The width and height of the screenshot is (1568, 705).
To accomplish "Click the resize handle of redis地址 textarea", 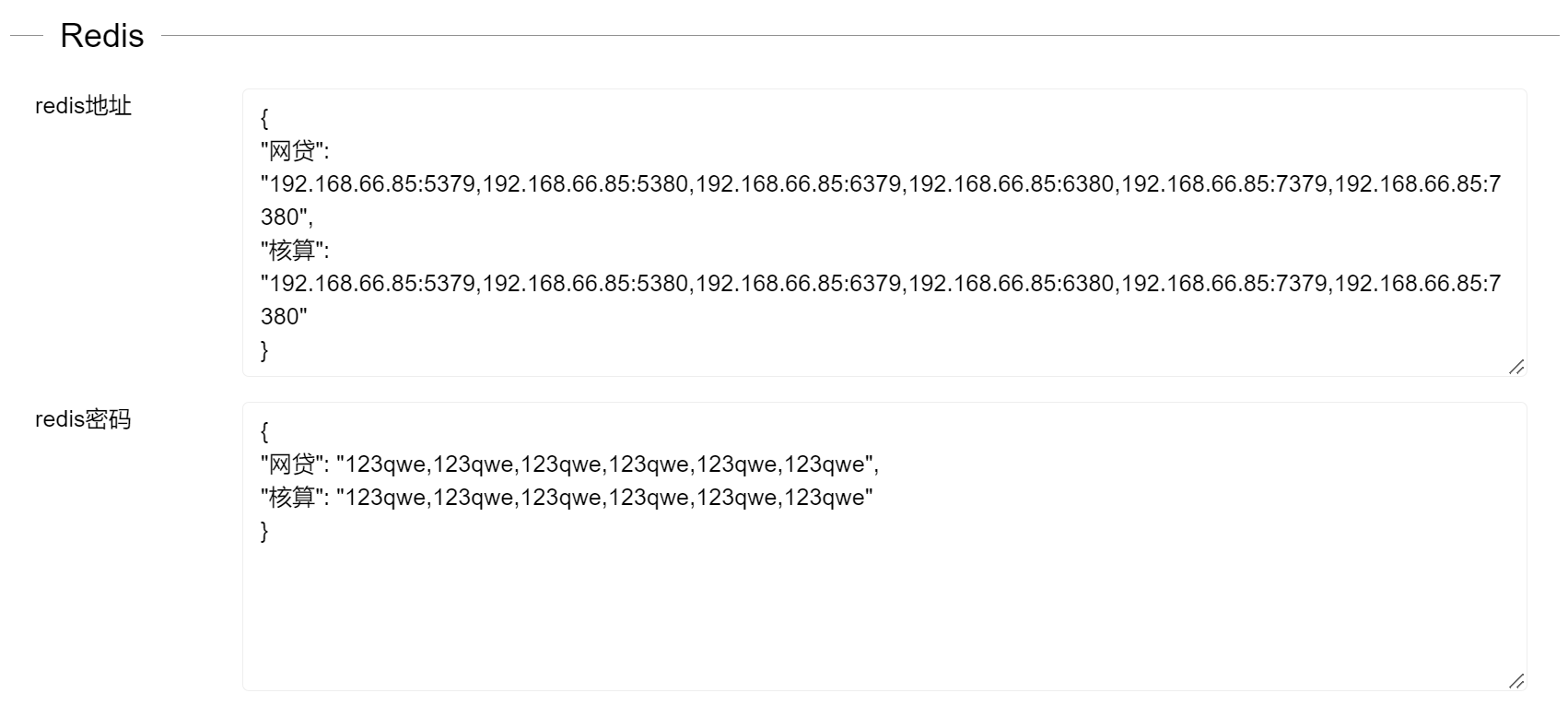I will (x=1516, y=367).
